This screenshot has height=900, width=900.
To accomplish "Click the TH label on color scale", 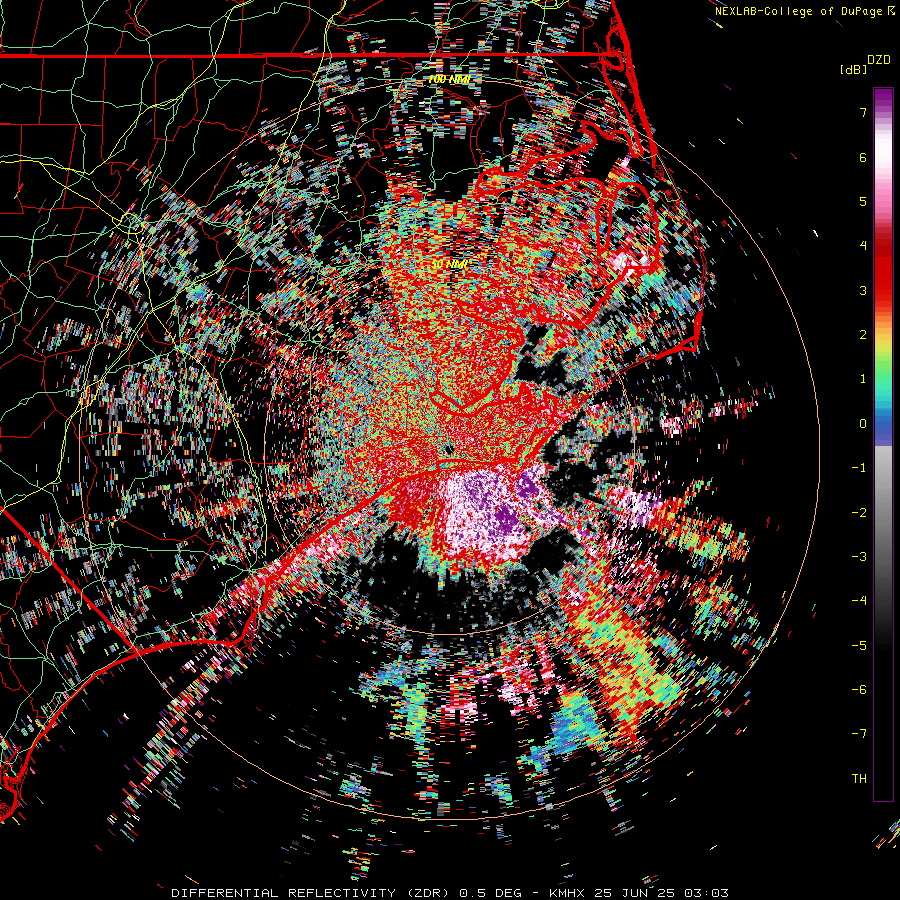I will (x=859, y=779).
